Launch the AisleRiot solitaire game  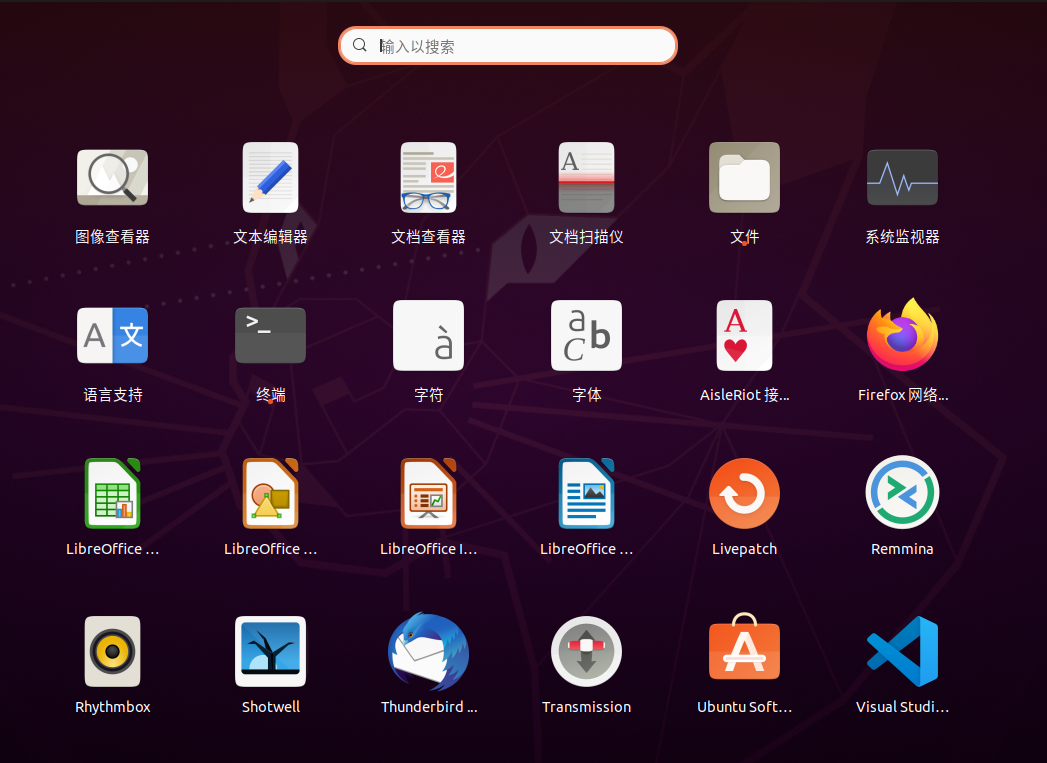(x=745, y=335)
